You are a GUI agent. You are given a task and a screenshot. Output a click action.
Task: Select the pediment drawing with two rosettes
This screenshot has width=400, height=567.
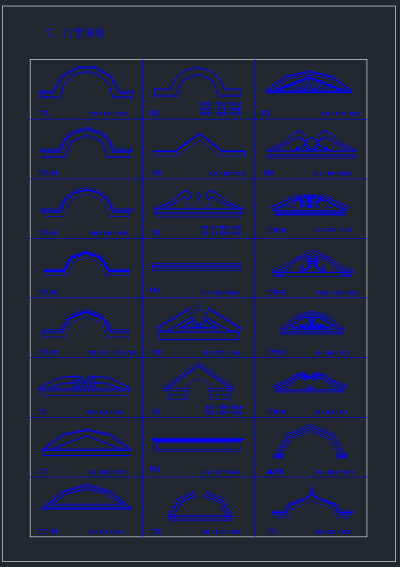[x=84, y=386]
